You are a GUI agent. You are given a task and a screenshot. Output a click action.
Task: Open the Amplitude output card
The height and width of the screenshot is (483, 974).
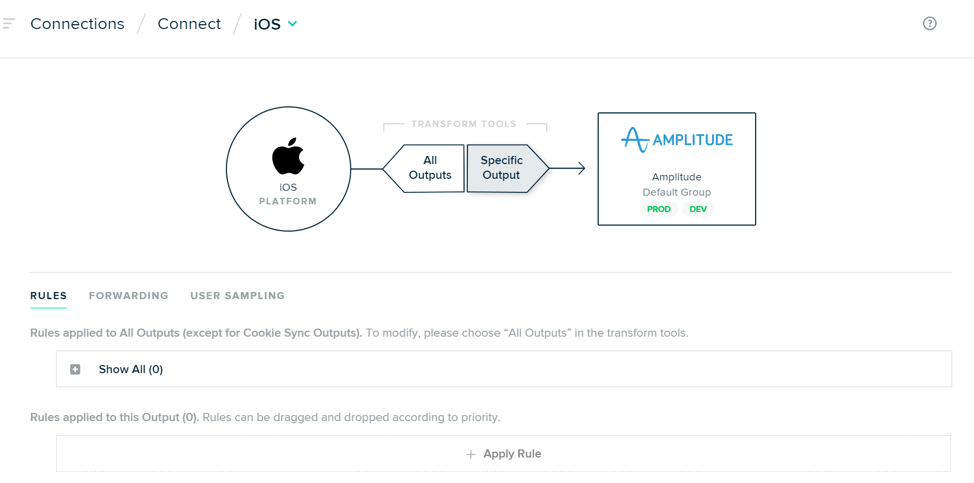pos(676,169)
